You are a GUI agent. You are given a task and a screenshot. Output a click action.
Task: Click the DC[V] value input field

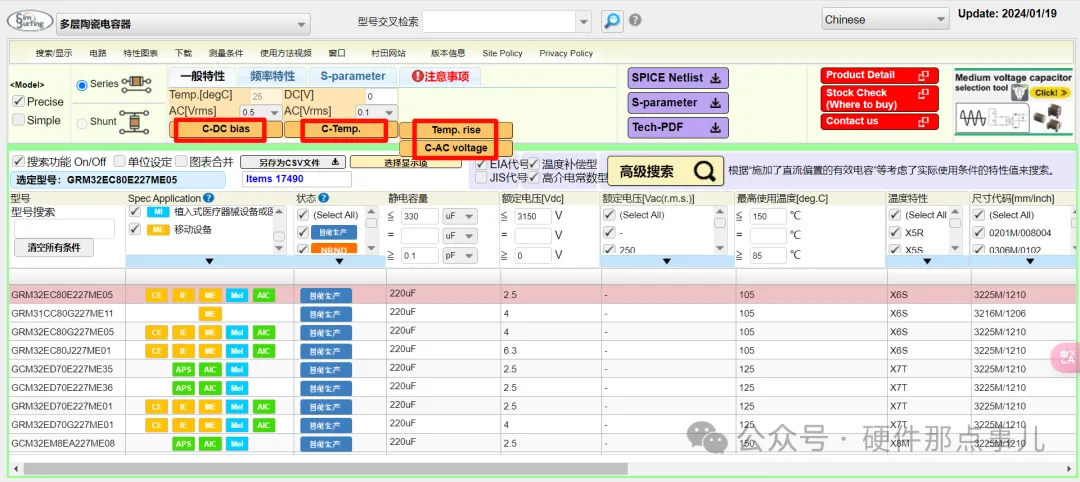[381, 96]
